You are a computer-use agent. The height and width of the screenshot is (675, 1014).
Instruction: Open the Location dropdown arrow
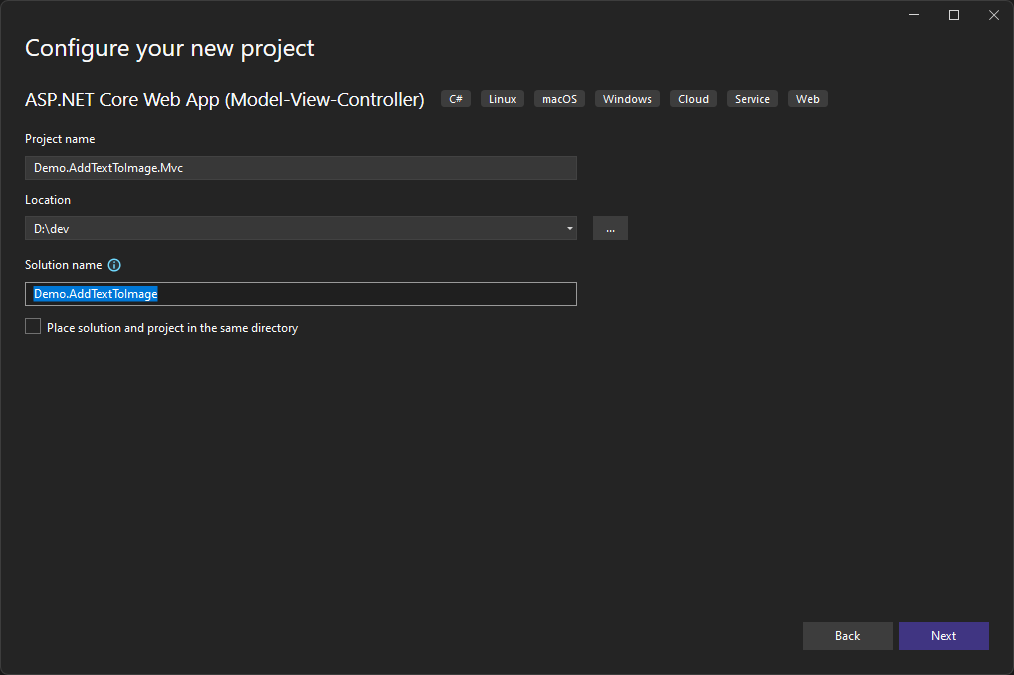coord(569,228)
